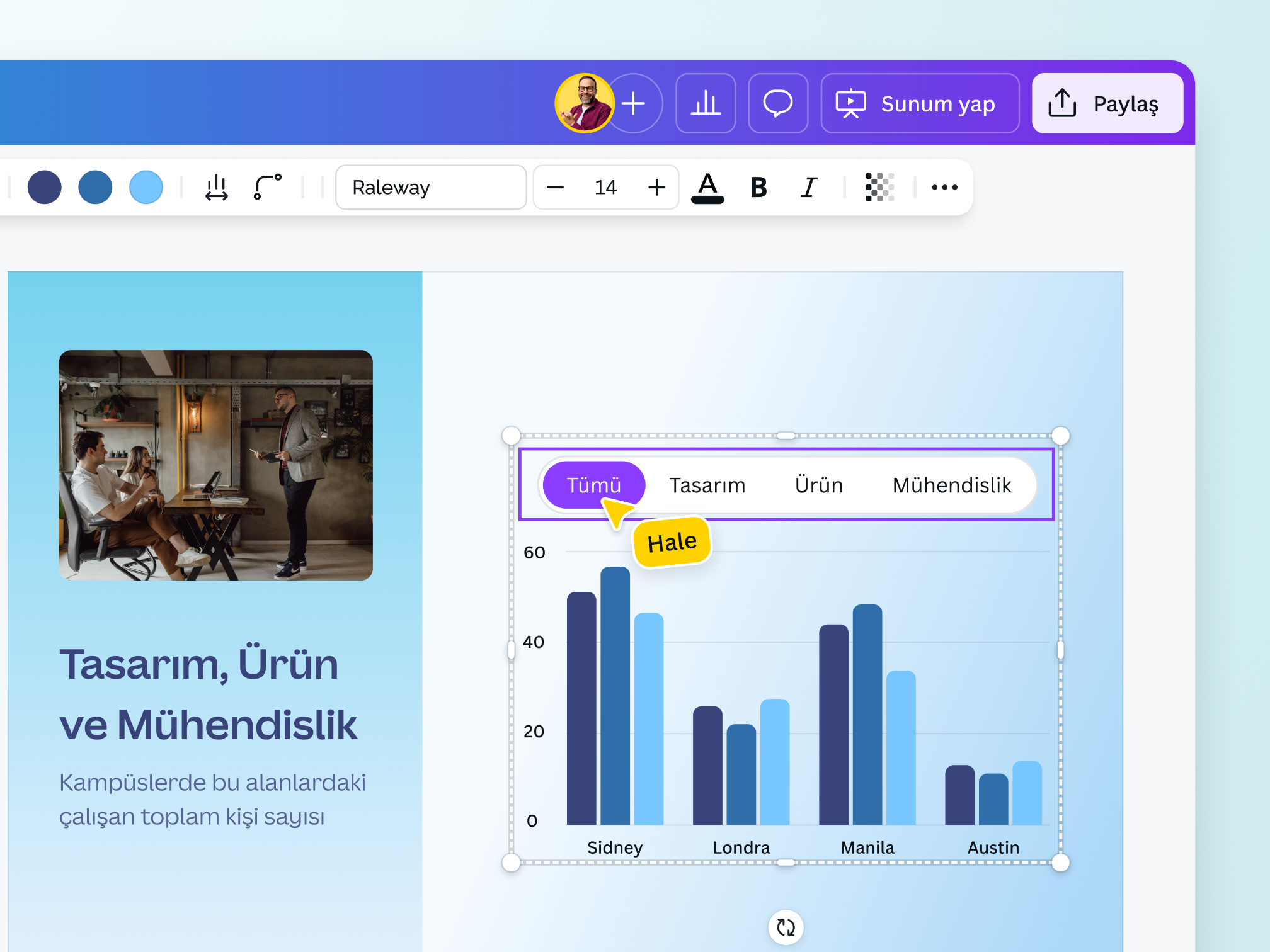Select the office meeting photo
1270x952 pixels.
(215, 465)
